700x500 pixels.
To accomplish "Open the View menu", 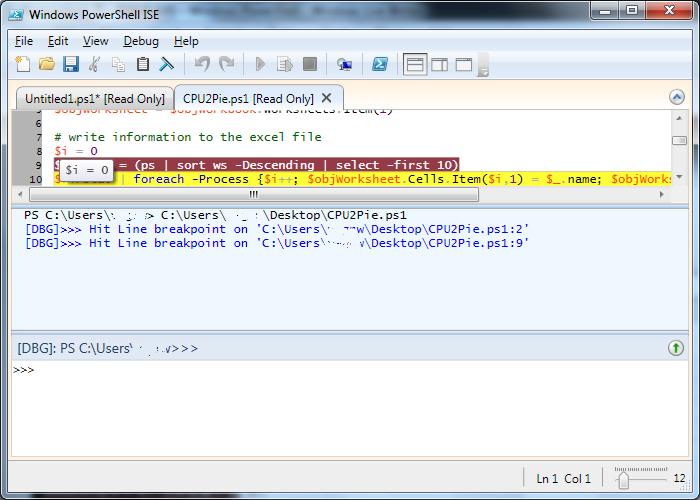I will pyautogui.click(x=96, y=41).
